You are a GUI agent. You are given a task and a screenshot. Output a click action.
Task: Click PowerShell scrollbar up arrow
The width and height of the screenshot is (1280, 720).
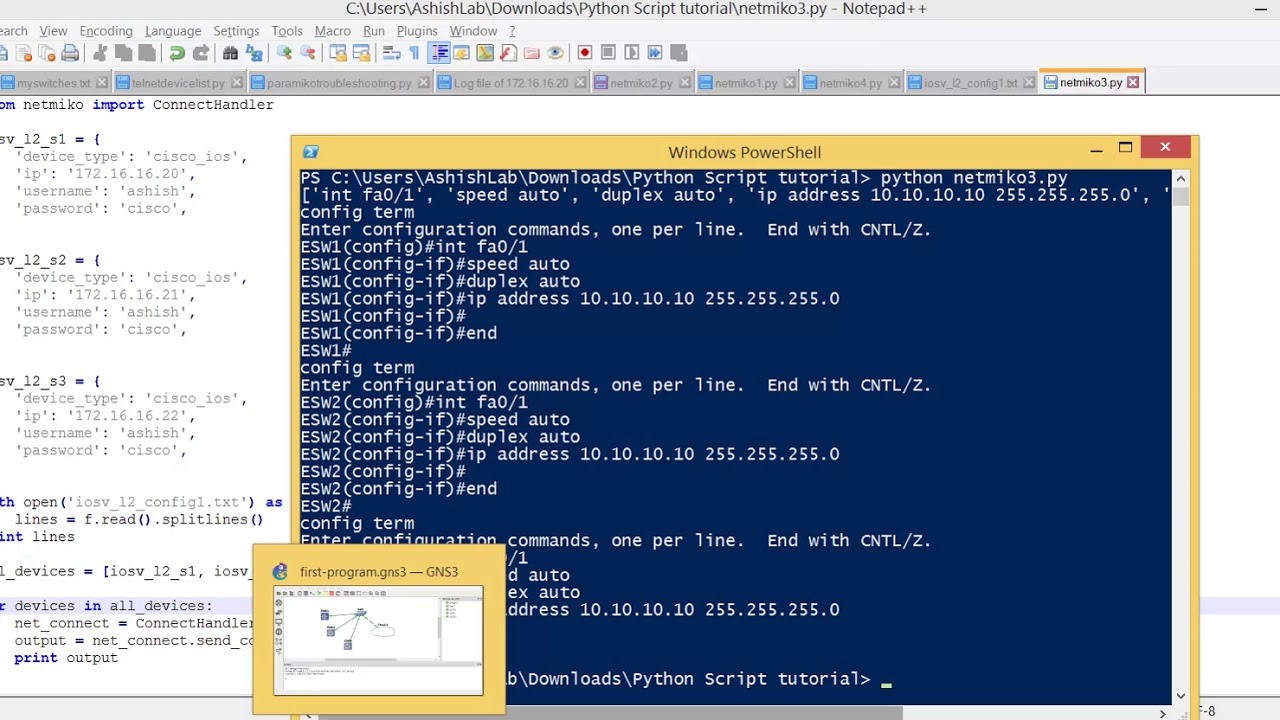(x=1181, y=179)
